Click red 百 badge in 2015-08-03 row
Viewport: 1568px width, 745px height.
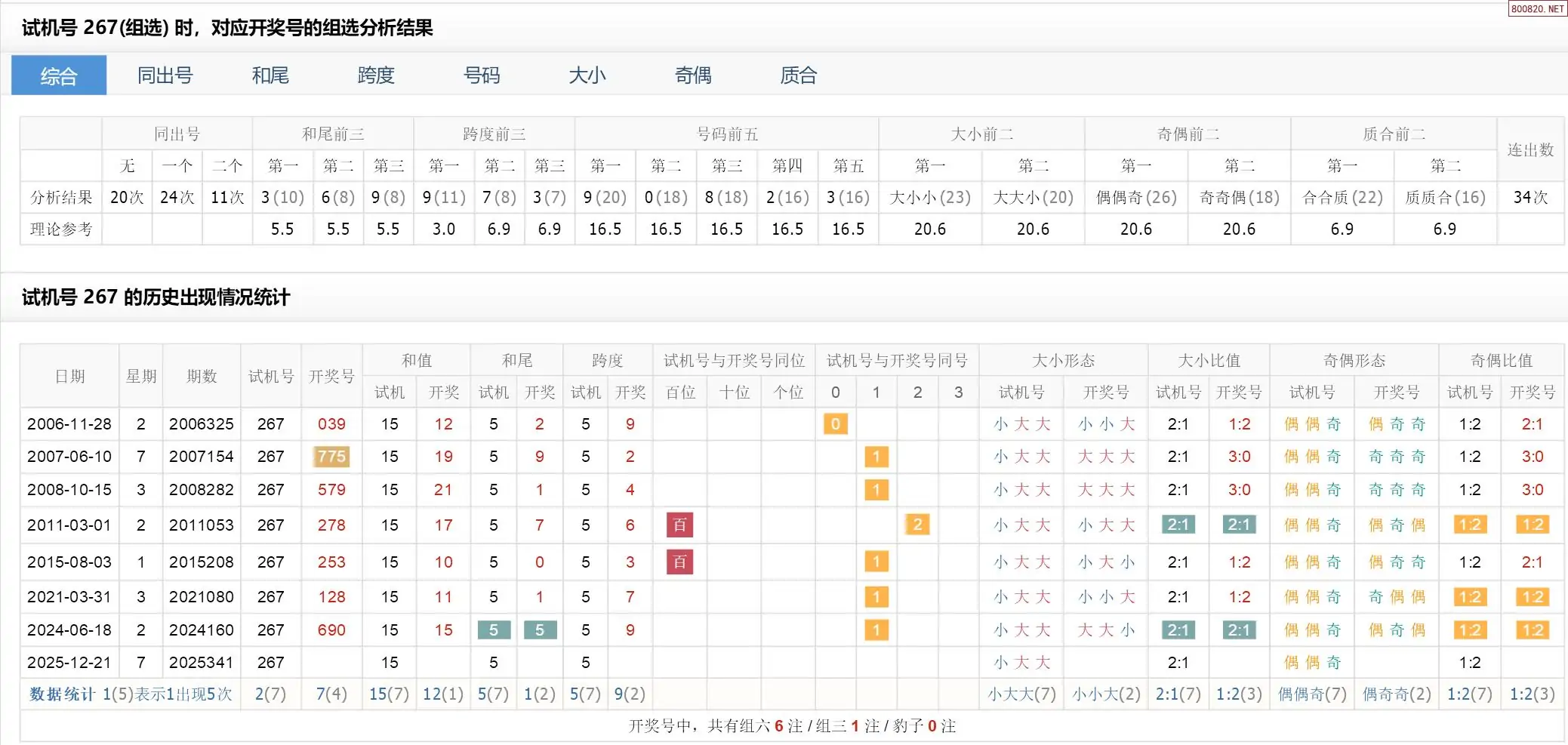pyautogui.click(x=679, y=562)
